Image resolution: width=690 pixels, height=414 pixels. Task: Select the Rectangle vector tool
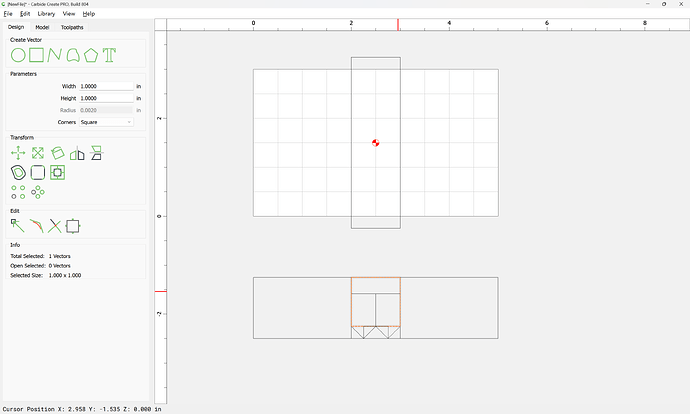point(36,55)
